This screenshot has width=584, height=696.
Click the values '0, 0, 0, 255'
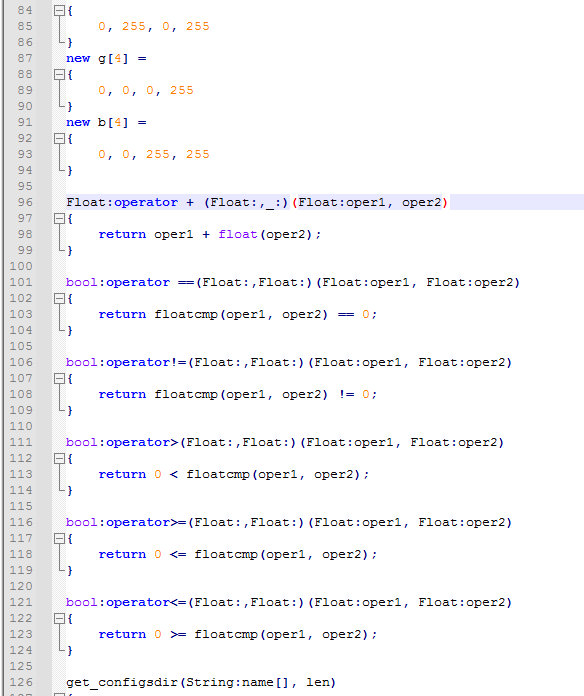[146, 91]
